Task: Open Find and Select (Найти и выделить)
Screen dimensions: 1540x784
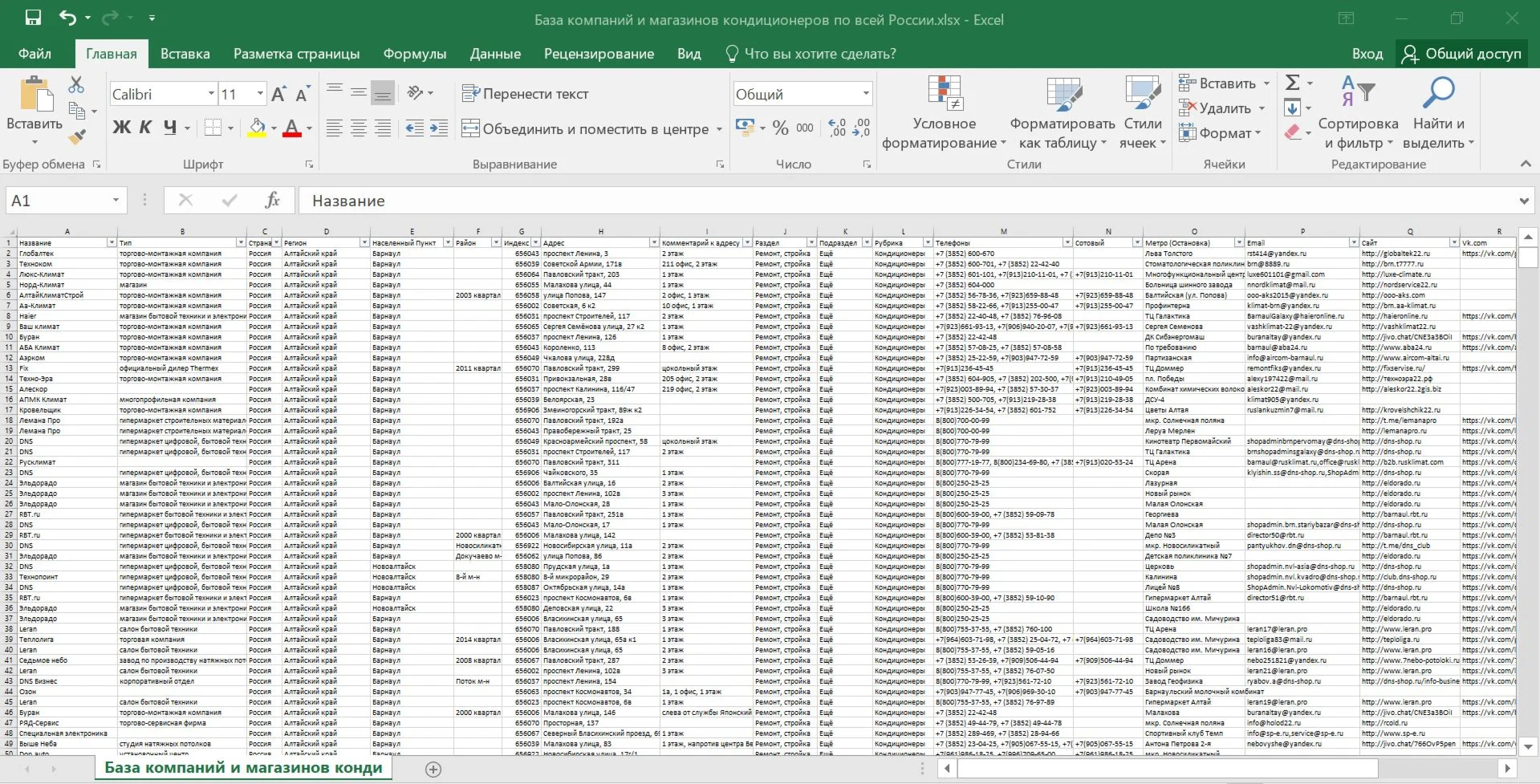Action: [1438, 114]
